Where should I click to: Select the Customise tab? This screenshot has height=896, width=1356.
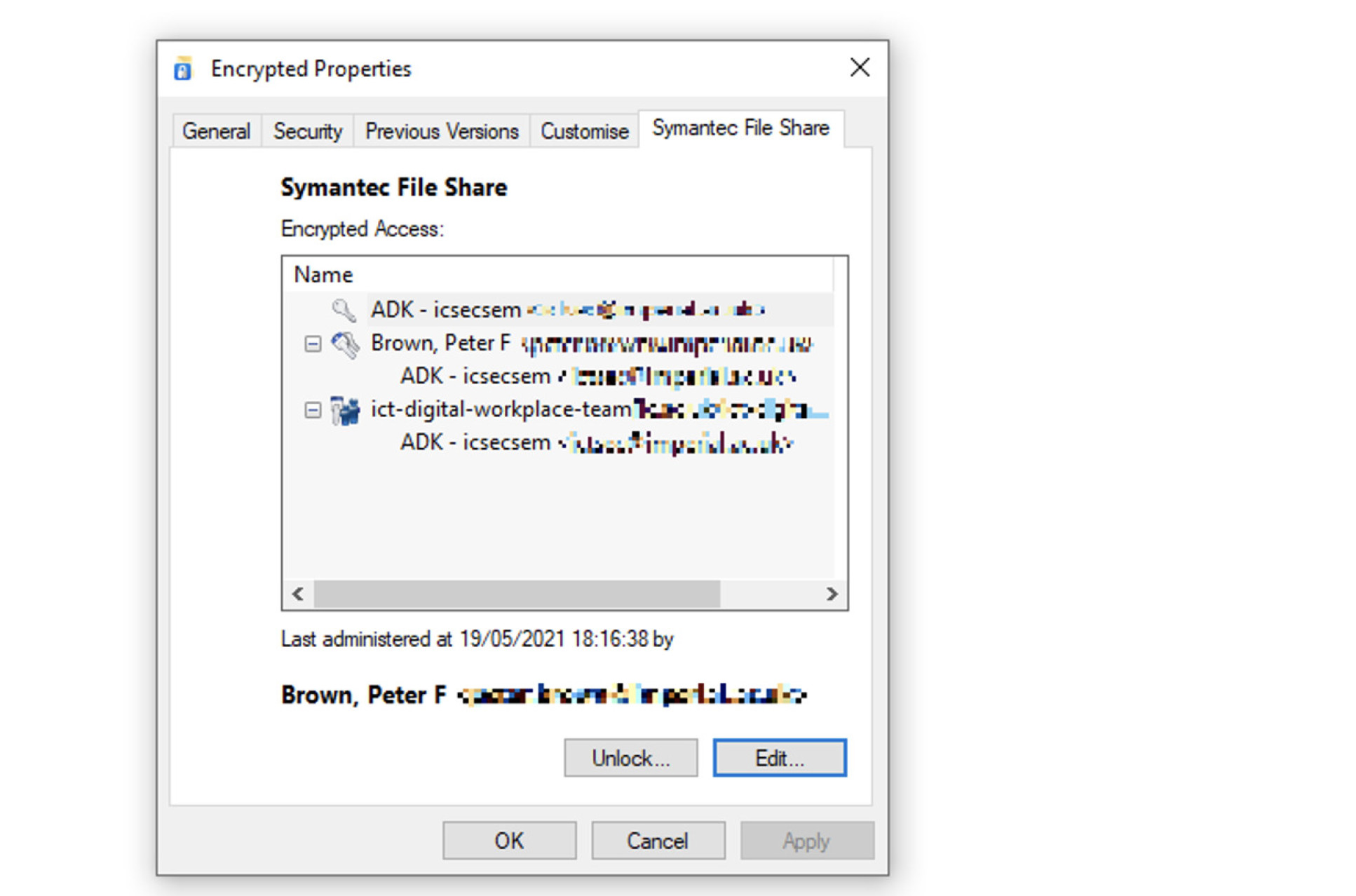585,131
